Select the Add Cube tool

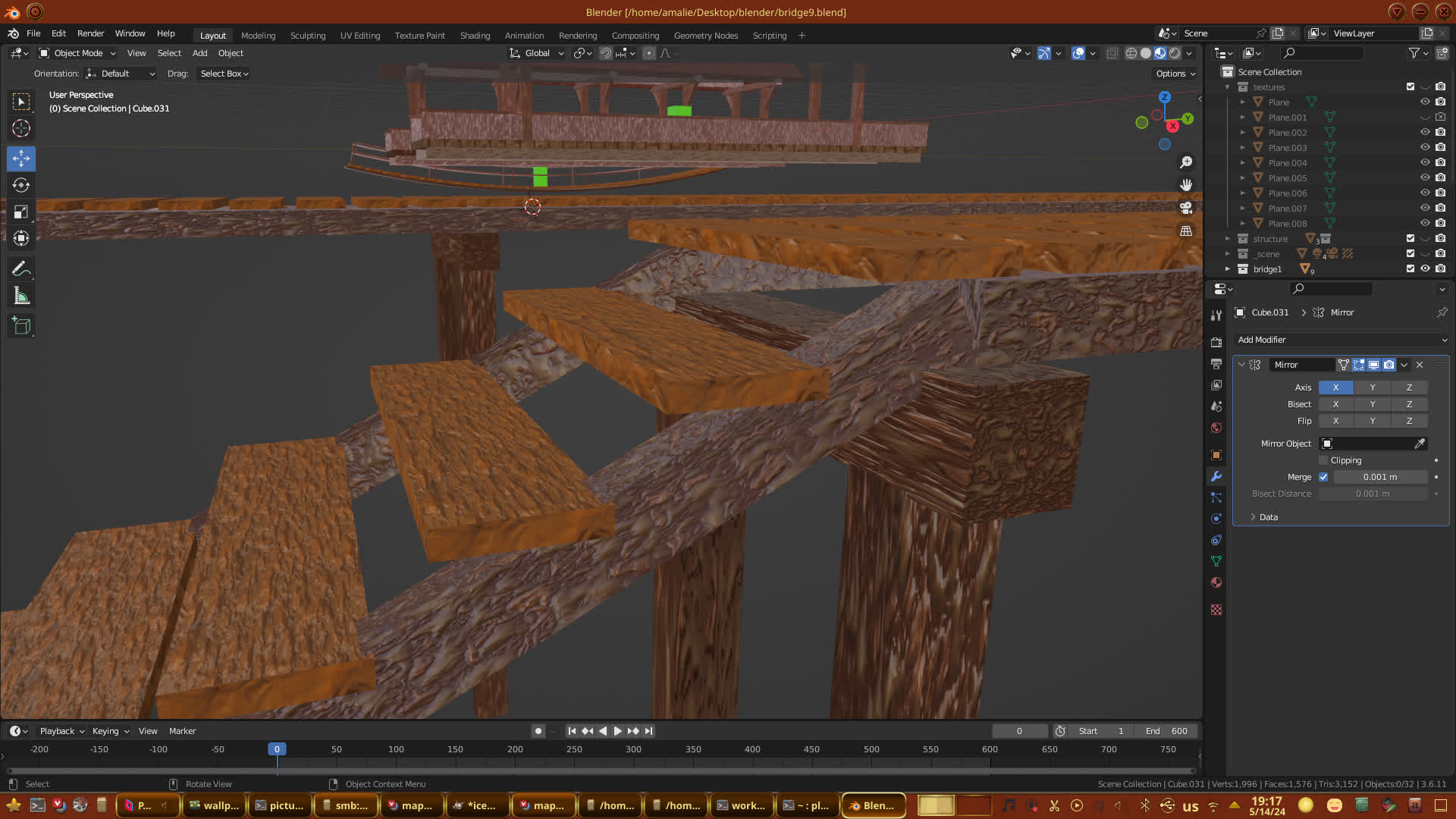(21, 326)
